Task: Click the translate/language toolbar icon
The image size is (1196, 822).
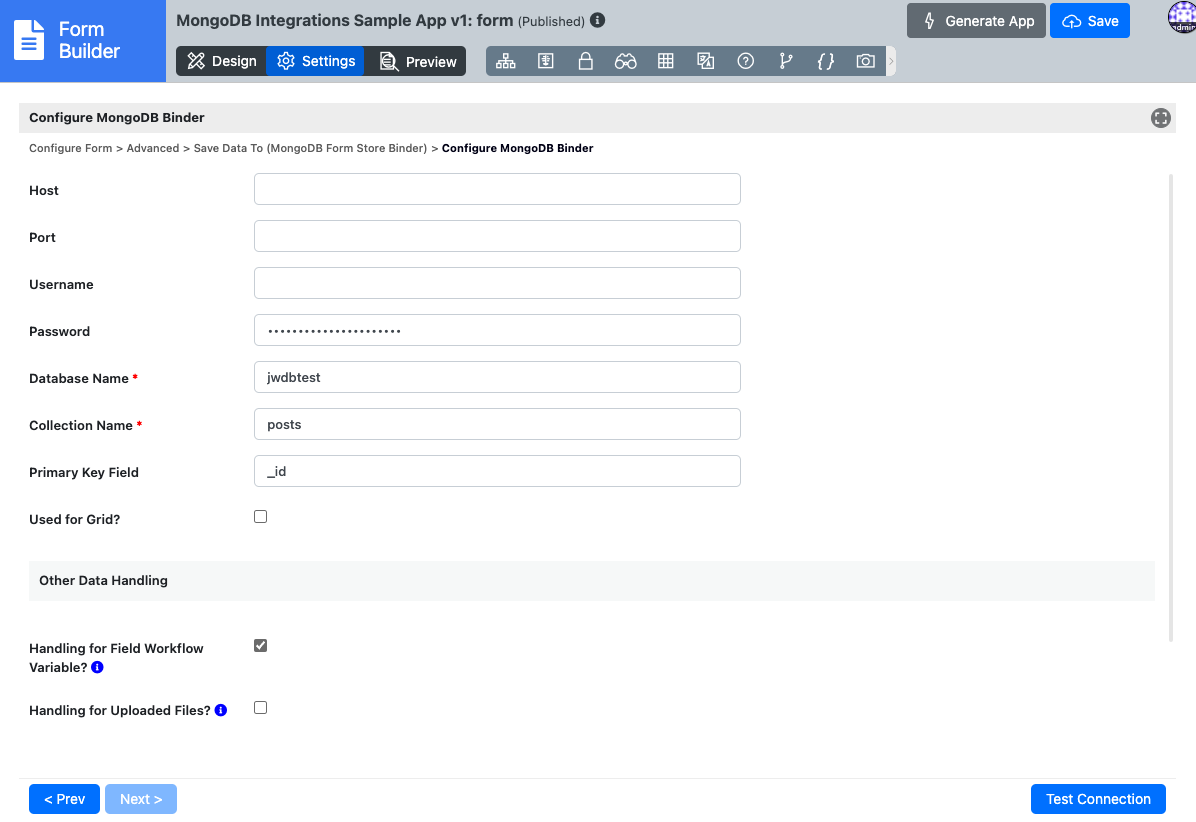Action: [706, 61]
